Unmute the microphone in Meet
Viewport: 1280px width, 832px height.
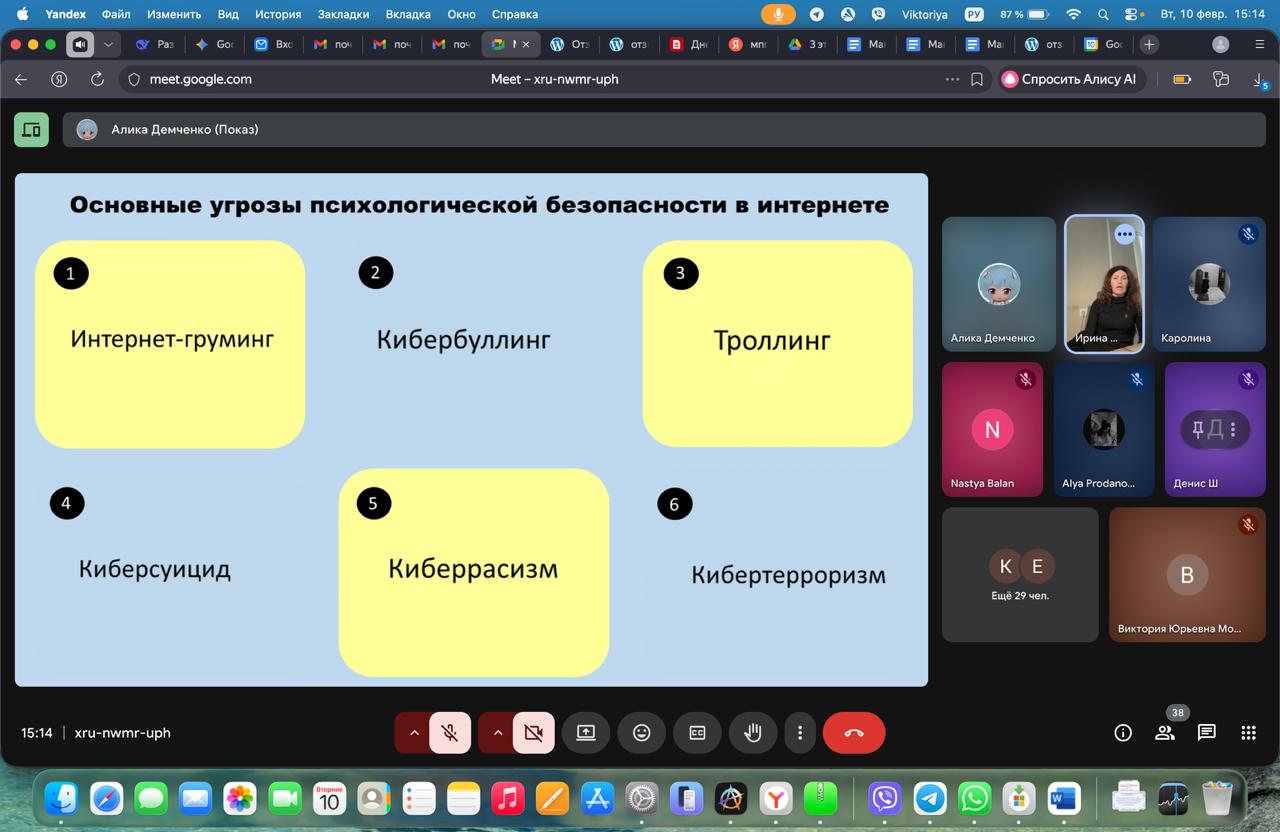450,733
